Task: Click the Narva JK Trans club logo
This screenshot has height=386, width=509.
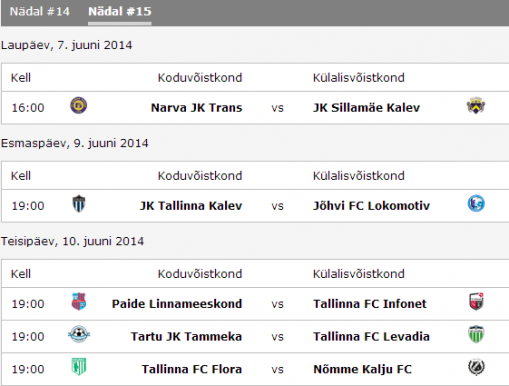Action: 79,106
